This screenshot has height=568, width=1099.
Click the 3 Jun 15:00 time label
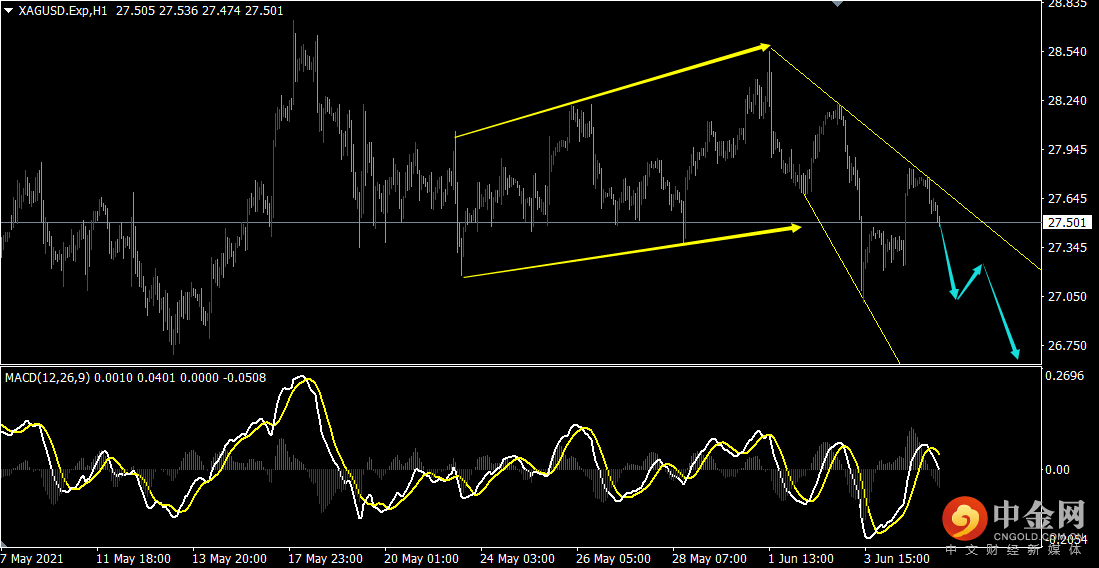[899, 560]
